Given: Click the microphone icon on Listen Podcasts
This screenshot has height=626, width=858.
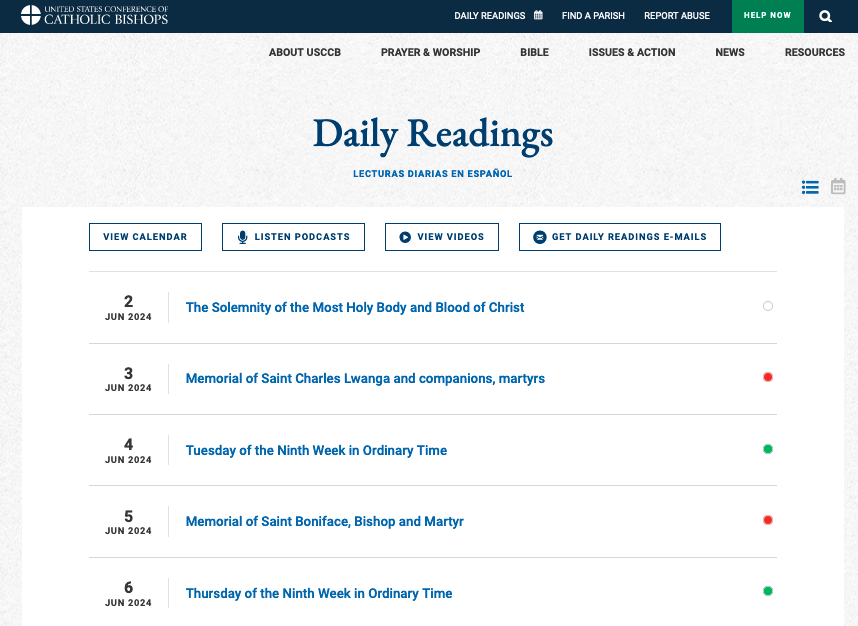Looking at the screenshot, I should pyautogui.click(x=242, y=237).
